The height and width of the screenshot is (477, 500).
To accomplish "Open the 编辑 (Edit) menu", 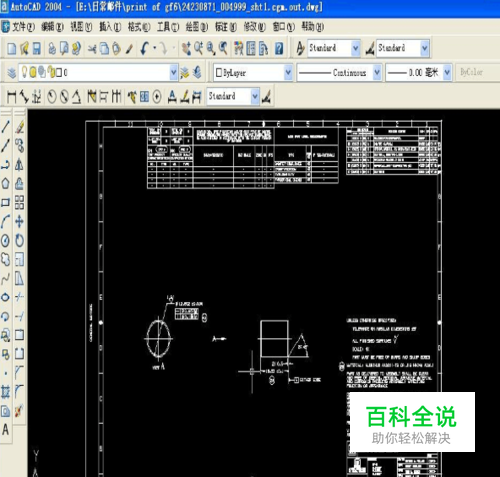I will point(52,27).
